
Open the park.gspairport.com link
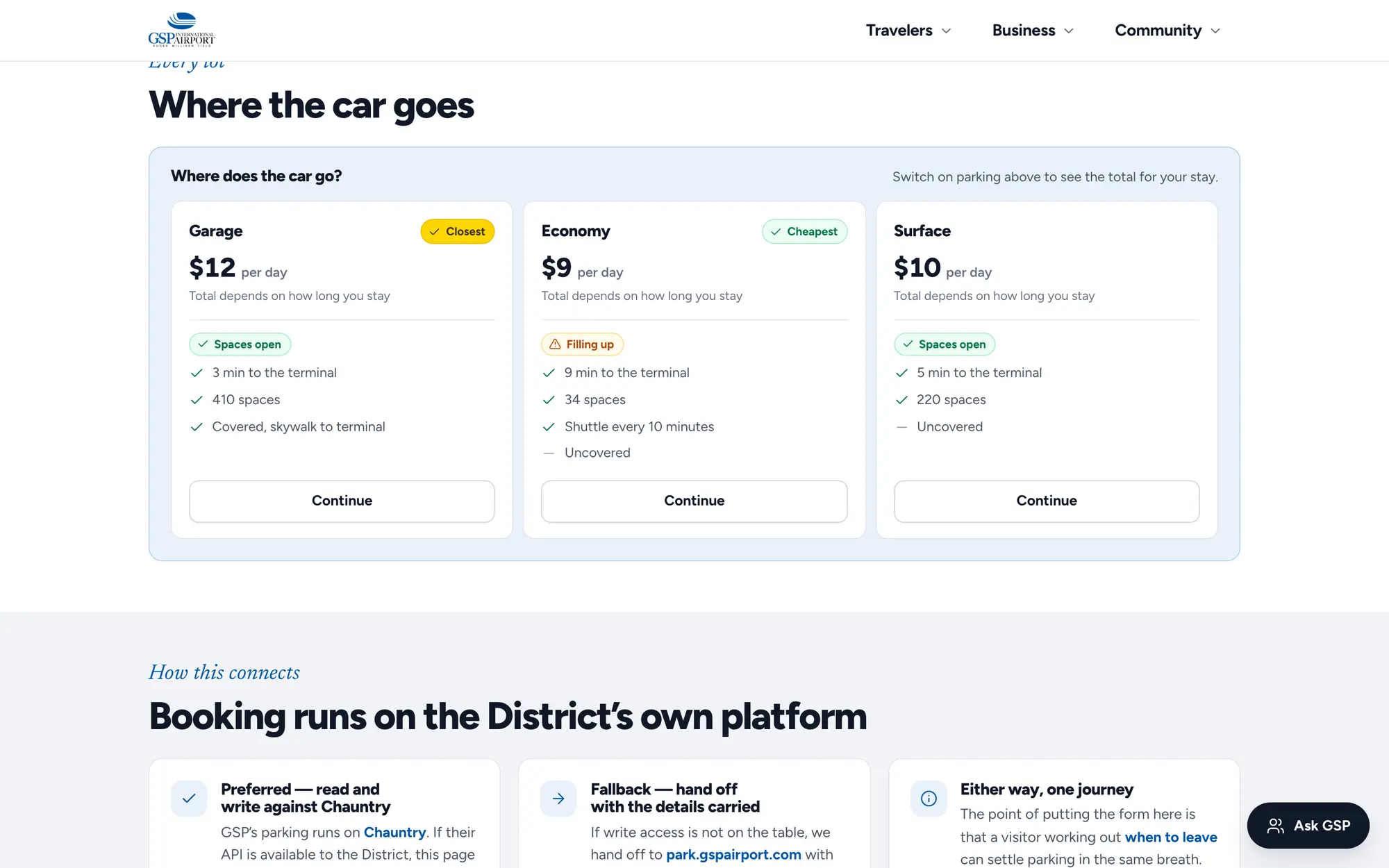(733, 855)
